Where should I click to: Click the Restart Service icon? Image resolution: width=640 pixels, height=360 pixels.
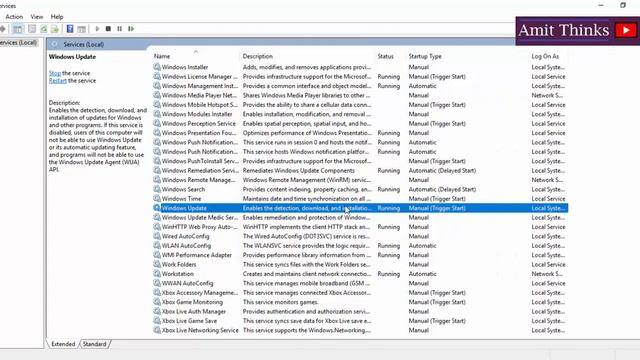(131, 29)
